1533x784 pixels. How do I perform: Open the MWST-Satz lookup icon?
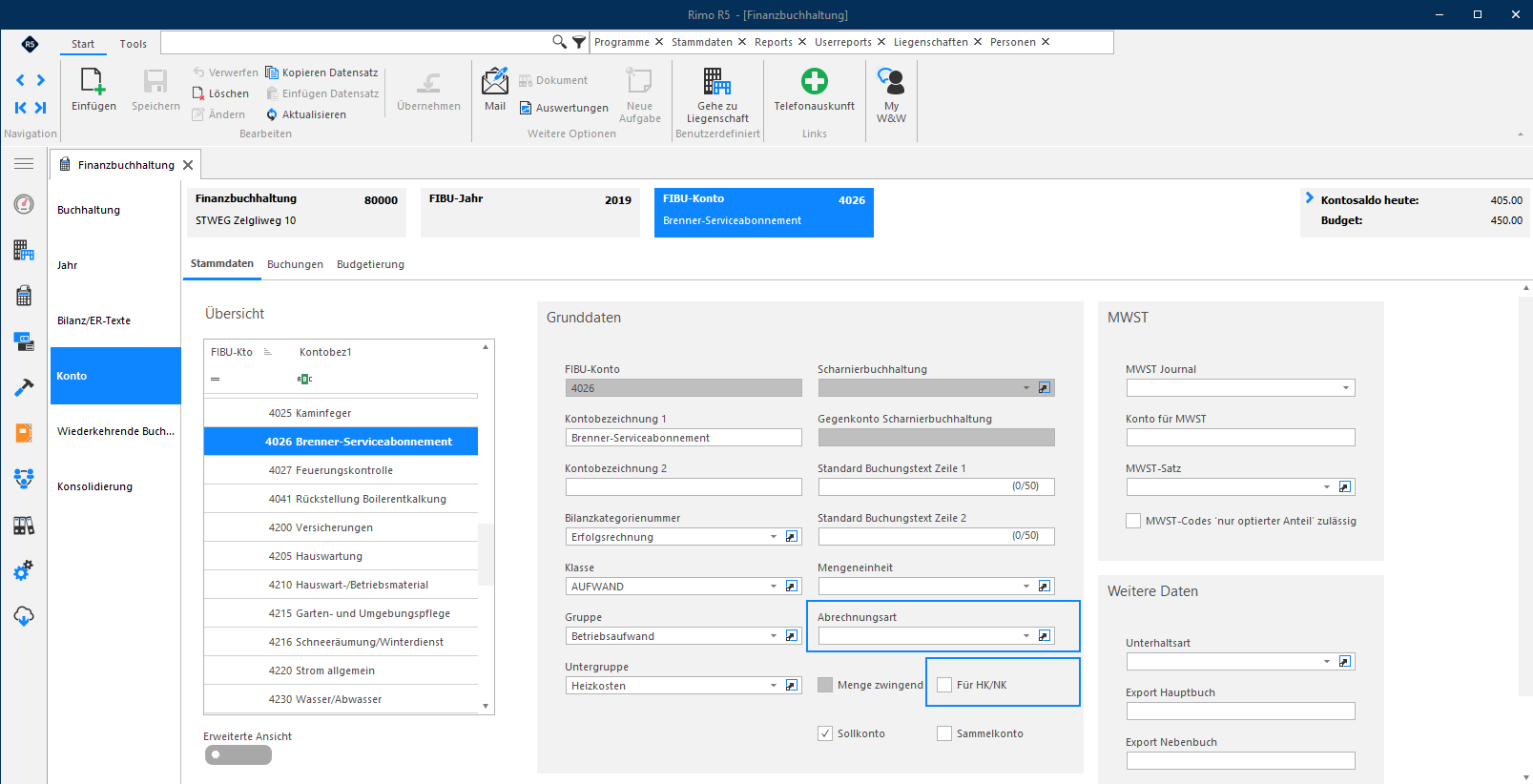[1345, 487]
